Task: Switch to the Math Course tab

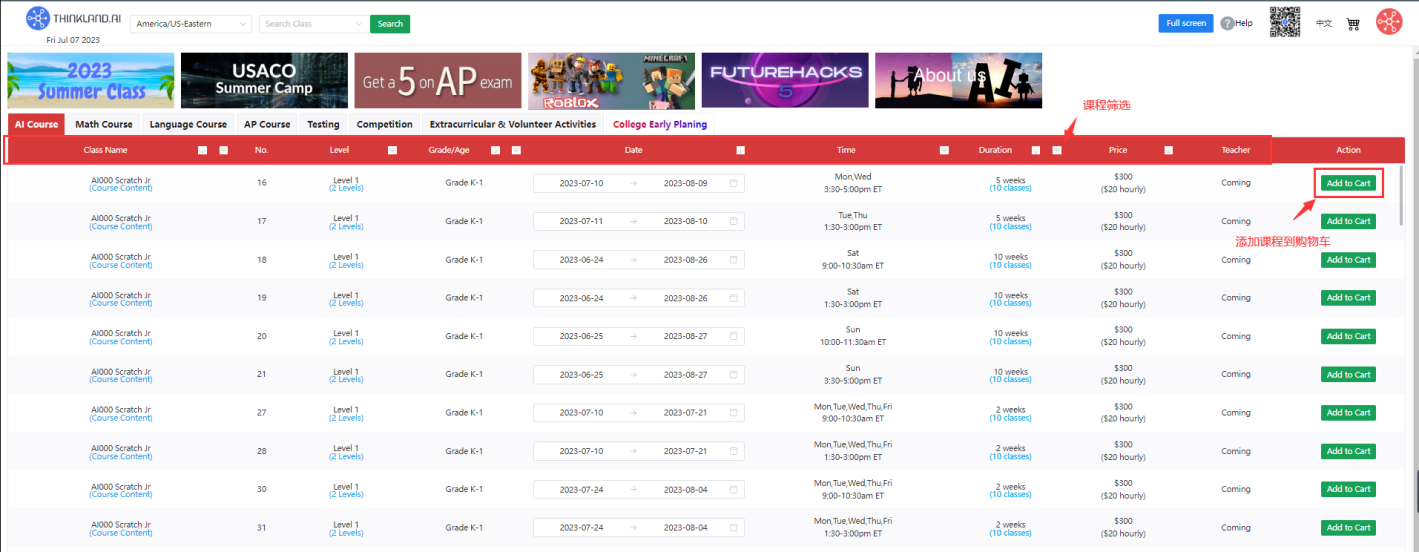Action: pyautogui.click(x=104, y=125)
